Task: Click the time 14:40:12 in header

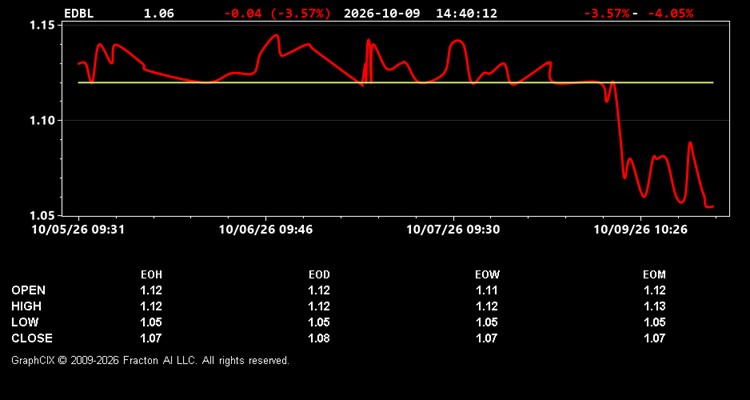Action: (x=466, y=13)
